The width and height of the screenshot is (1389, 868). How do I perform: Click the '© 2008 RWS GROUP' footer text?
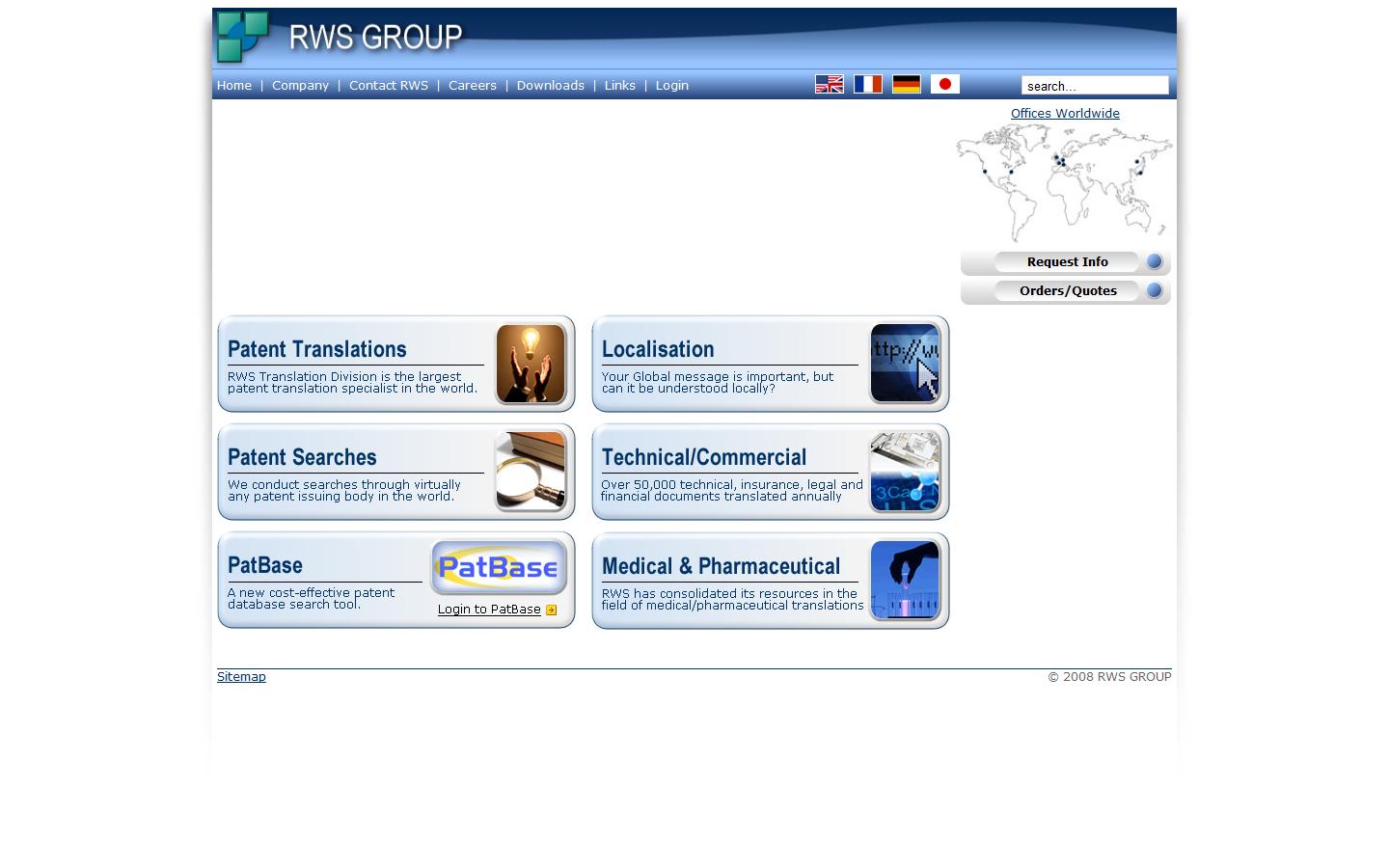[x=1109, y=676]
